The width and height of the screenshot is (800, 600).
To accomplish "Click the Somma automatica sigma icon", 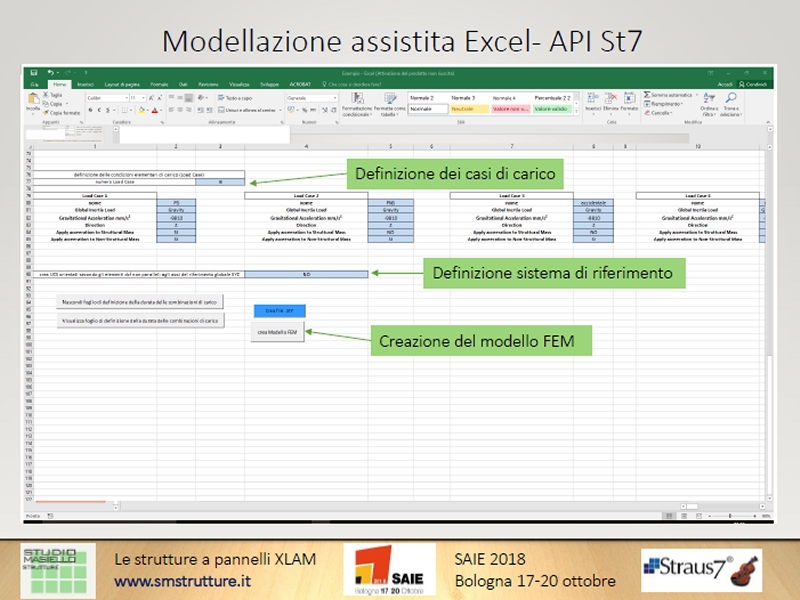I will 649,96.
